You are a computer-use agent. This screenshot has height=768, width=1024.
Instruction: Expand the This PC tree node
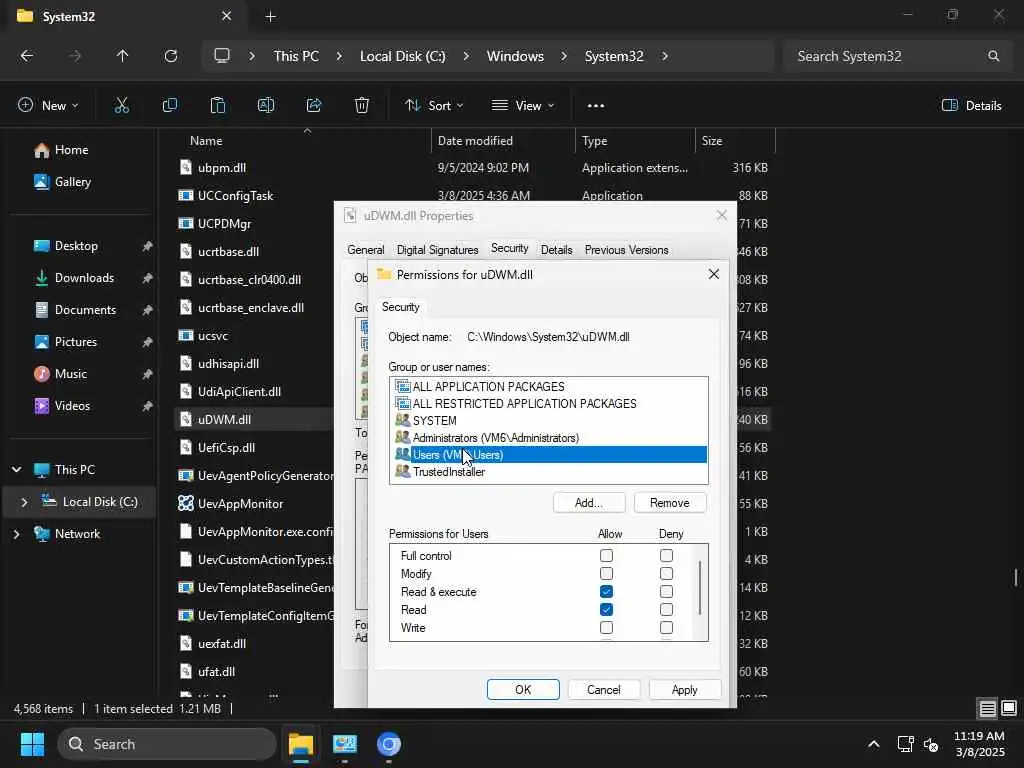click(16, 470)
